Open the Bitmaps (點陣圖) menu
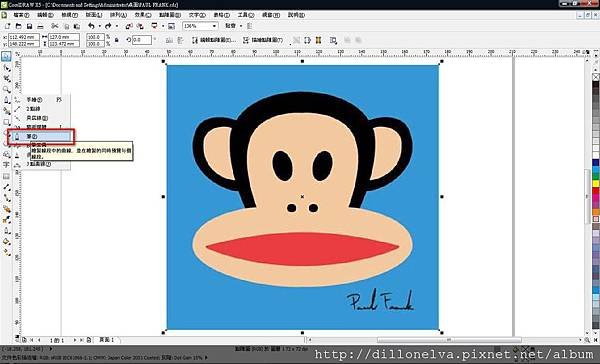The width and height of the screenshot is (600, 364). click(170, 15)
